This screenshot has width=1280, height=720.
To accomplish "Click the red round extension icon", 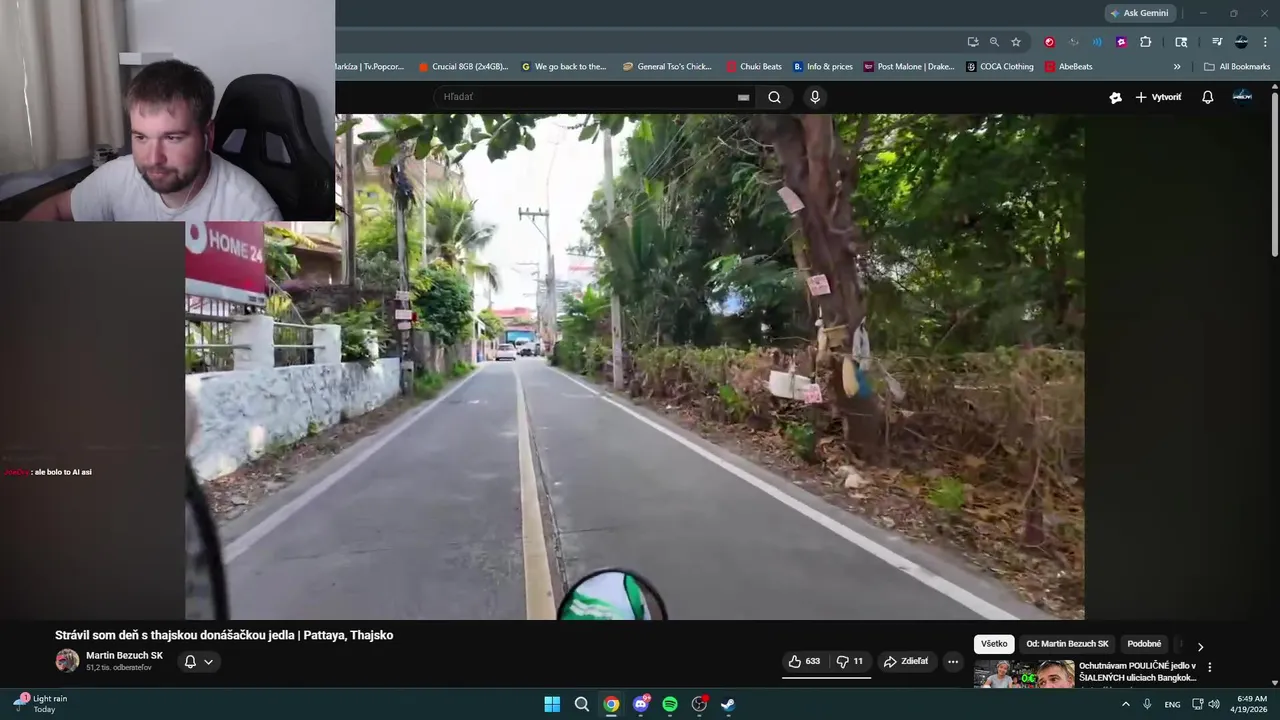I will pyautogui.click(x=1049, y=42).
